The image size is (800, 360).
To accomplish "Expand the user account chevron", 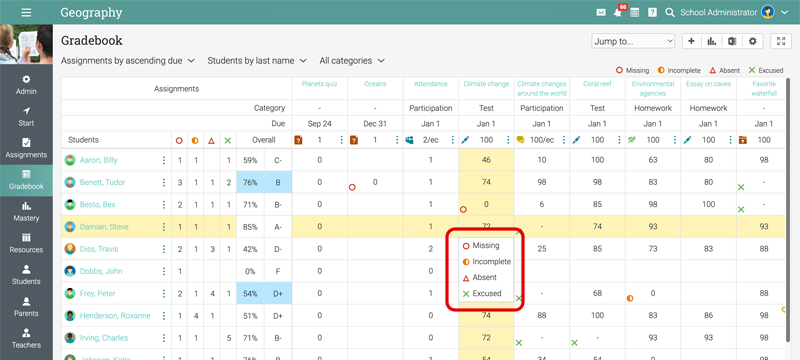I will point(785,13).
